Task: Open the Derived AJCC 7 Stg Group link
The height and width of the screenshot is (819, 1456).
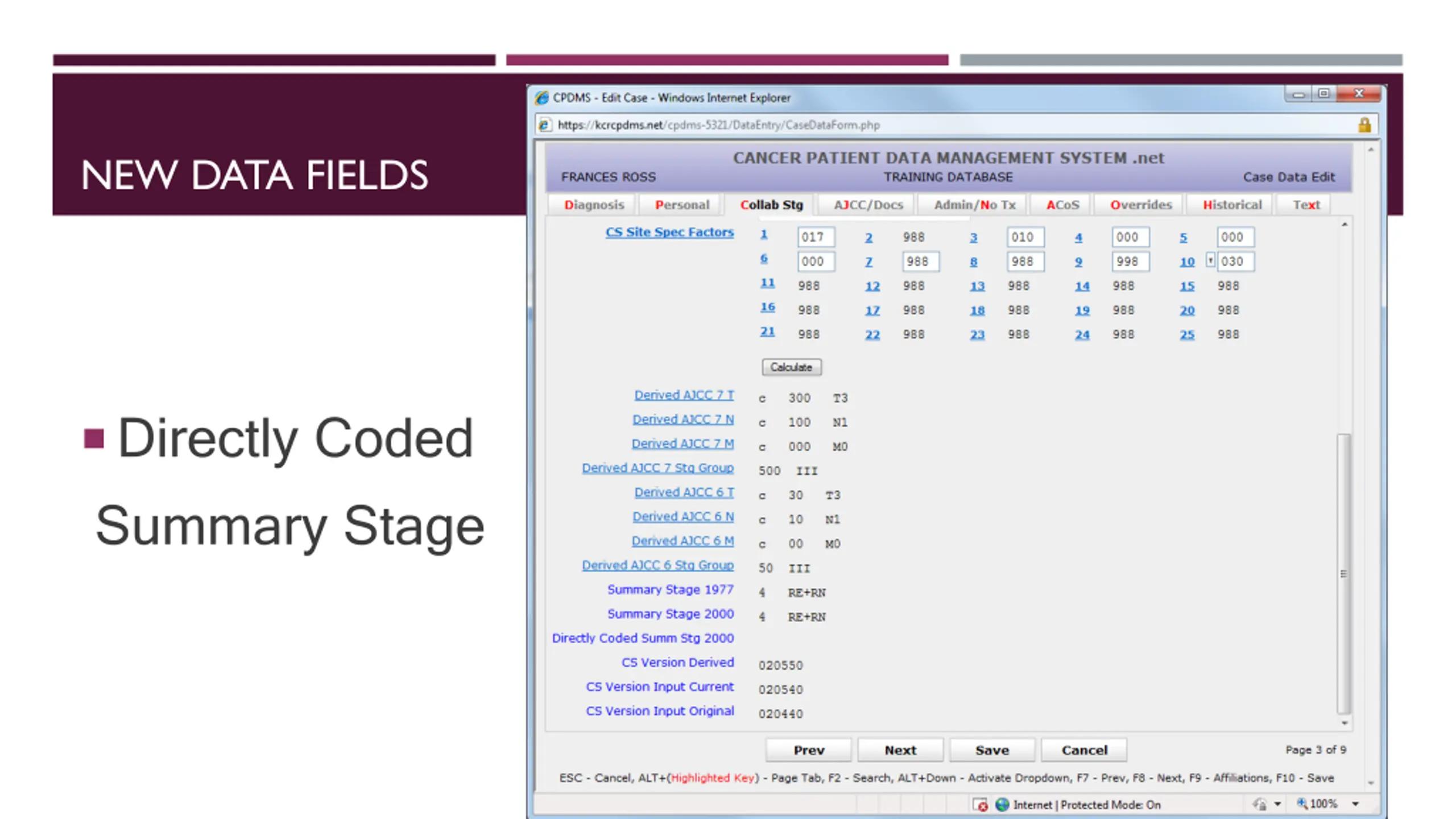Action: (x=657, y=468)
